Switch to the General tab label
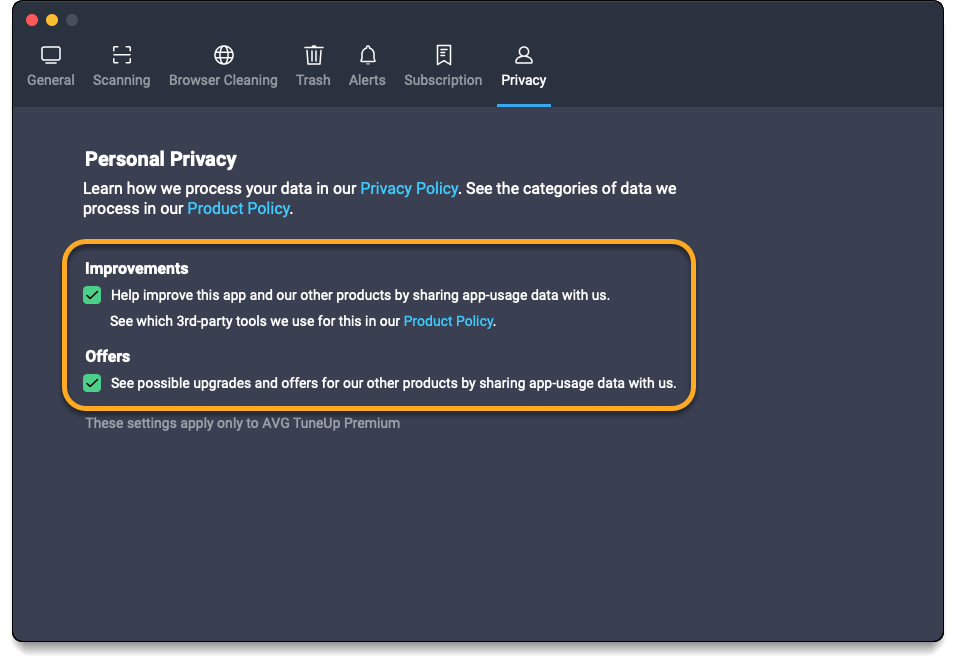Viewport: 957px width, 667px height. pos(51,80)
